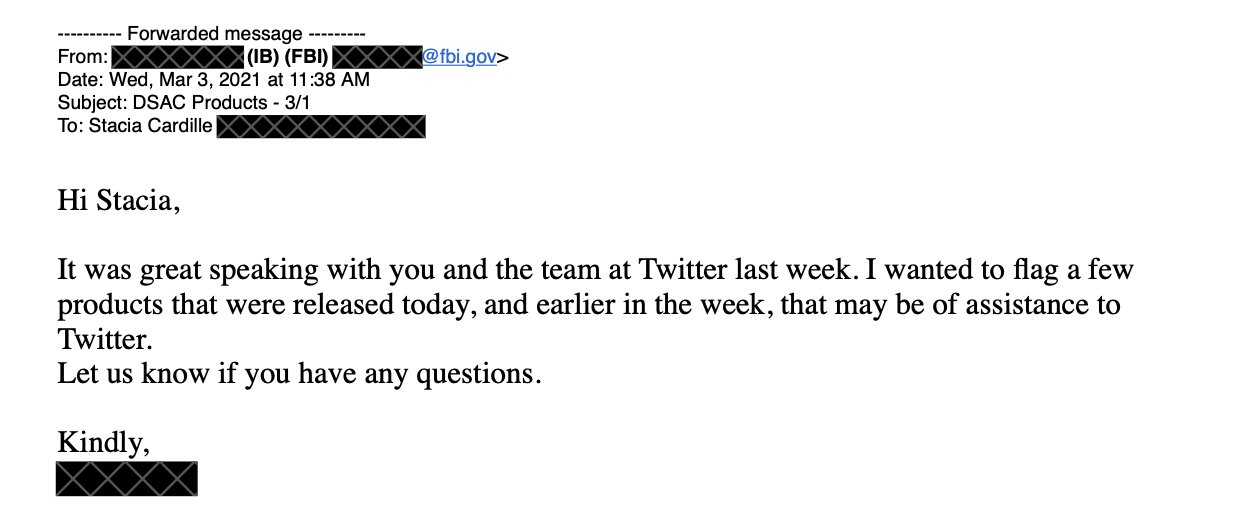Image resolution: width=1246 pixels, height=524 pixels.
Task: Click the @fbi.gov email link
Action: coord(460,57)
